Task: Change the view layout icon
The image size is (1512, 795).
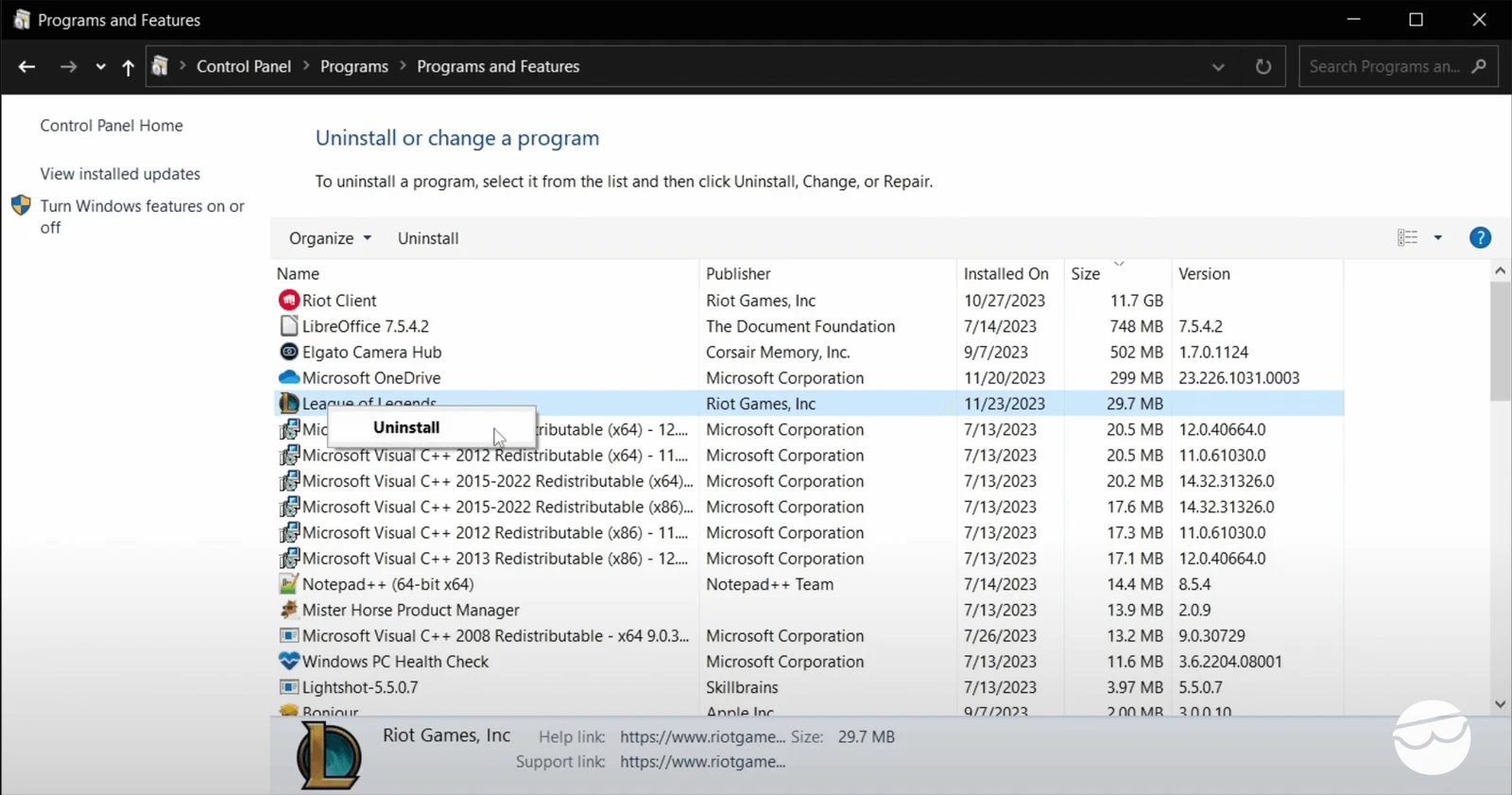Action: pyautogui.click(x=1407, y=238)
